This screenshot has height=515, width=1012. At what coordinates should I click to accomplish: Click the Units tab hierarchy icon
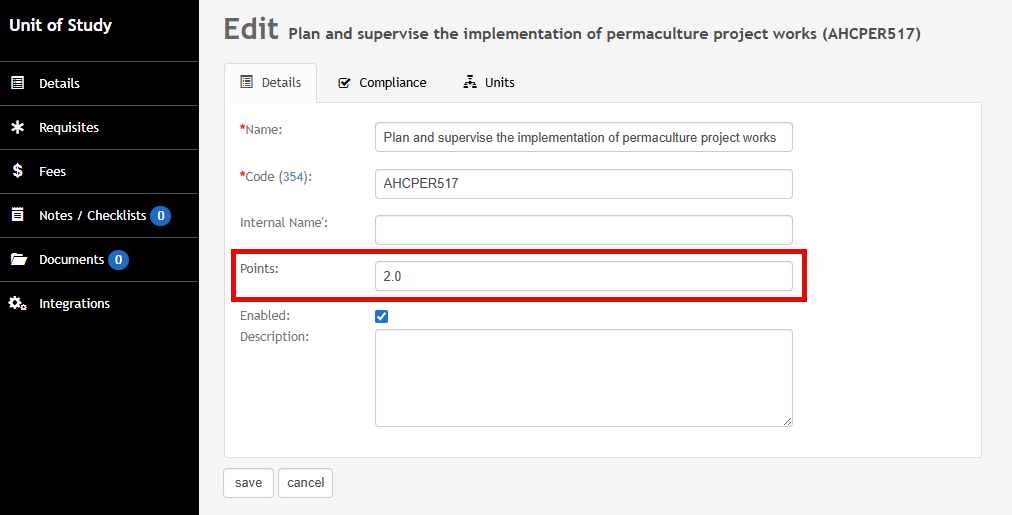coord(470,82)
